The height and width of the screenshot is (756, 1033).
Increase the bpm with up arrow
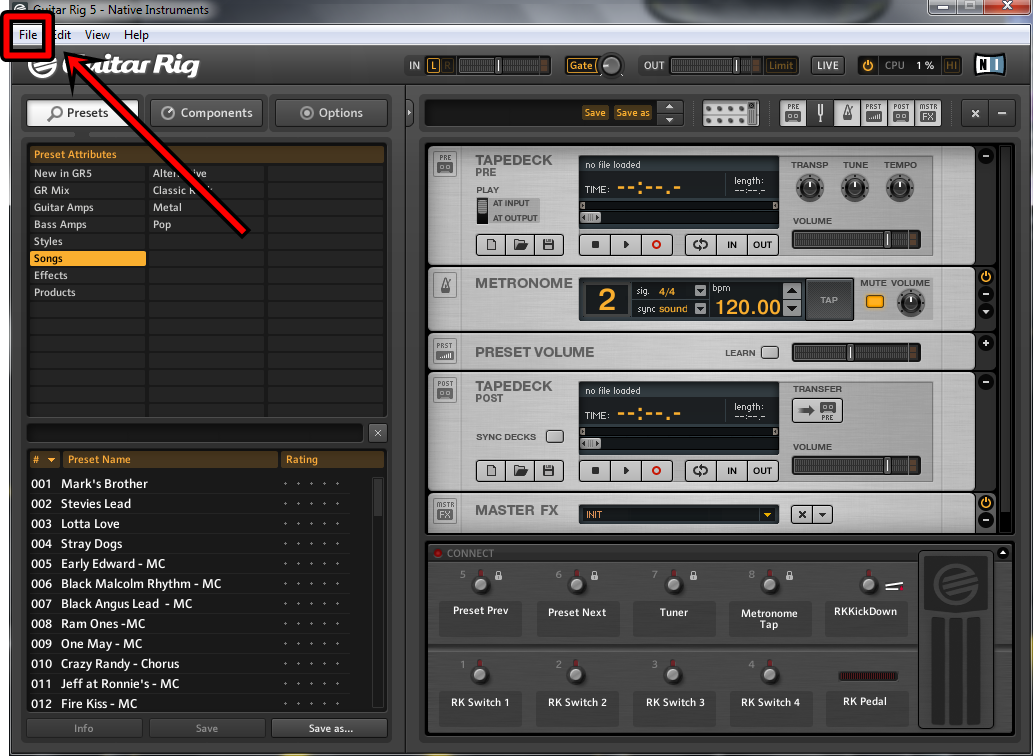792,290
